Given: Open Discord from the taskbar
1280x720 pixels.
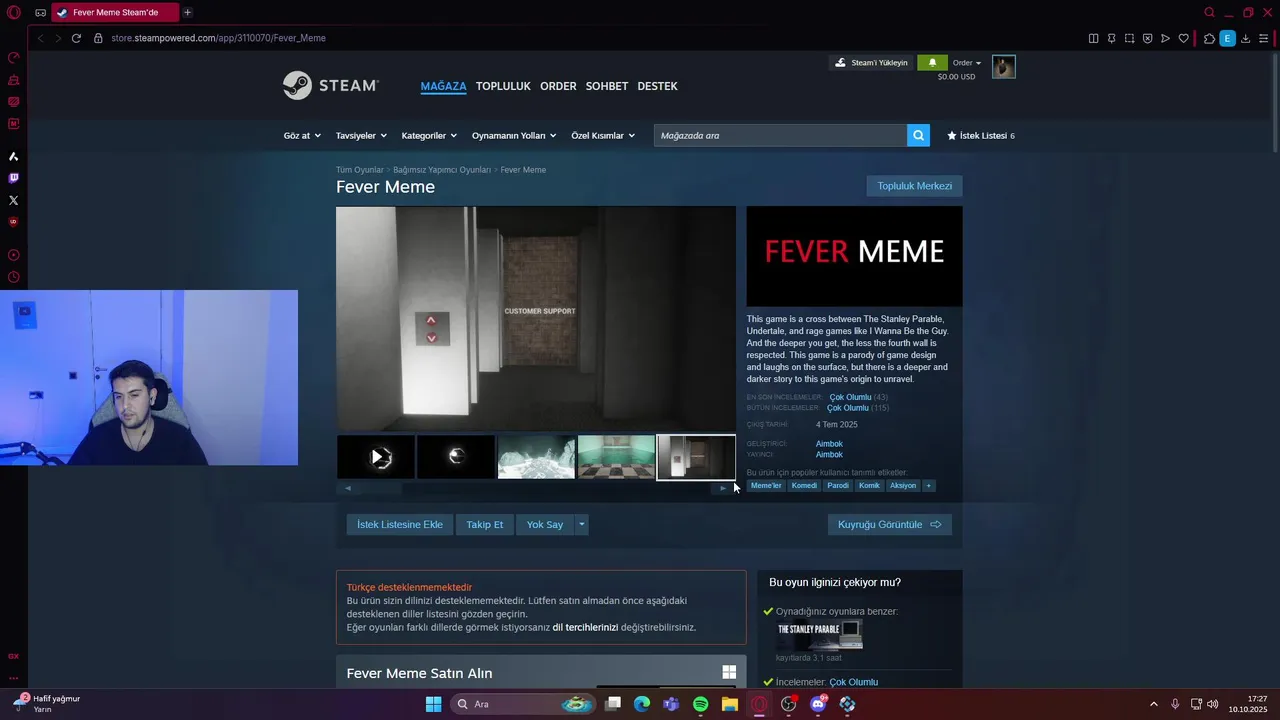Looking at the screenshot, I should coord(818,704).
